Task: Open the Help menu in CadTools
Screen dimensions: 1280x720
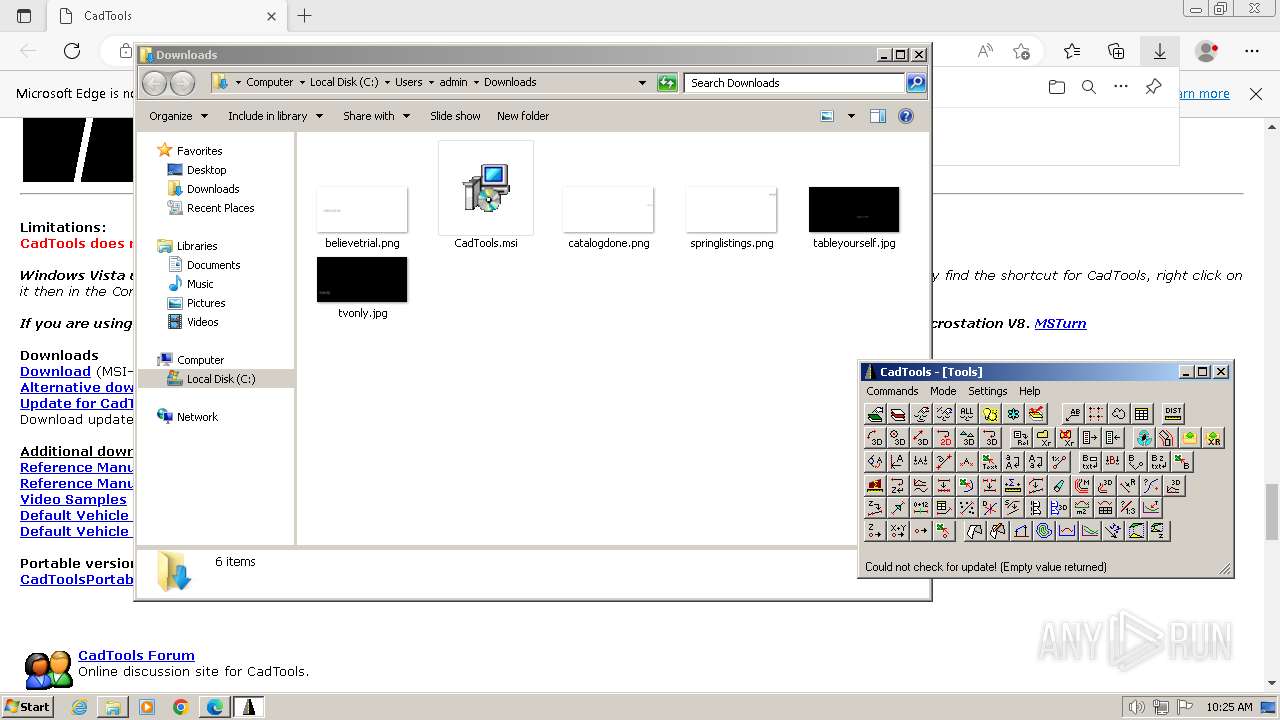Action: pyautogui.click(x=1029, y=391)
